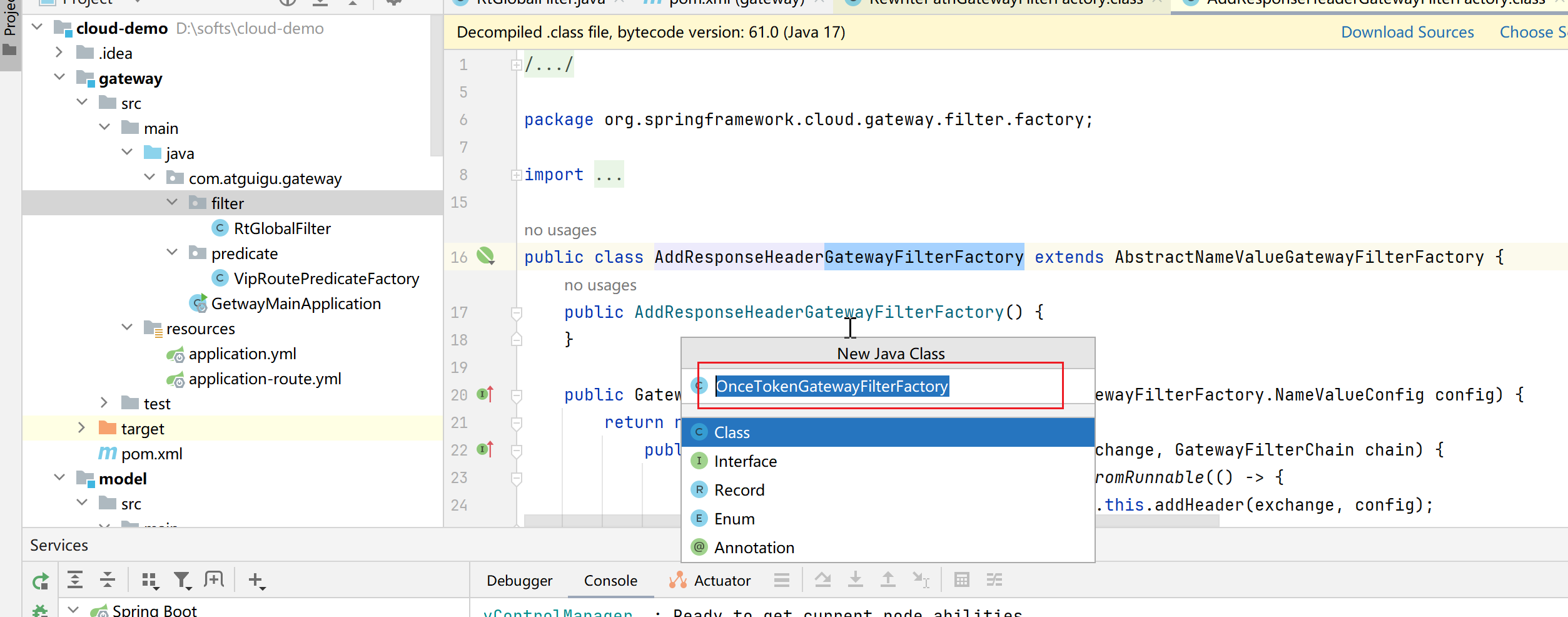This screenshot has width=1568, height=617.
Task: Click the project tree vertical scrollbar
Action: 437,84
